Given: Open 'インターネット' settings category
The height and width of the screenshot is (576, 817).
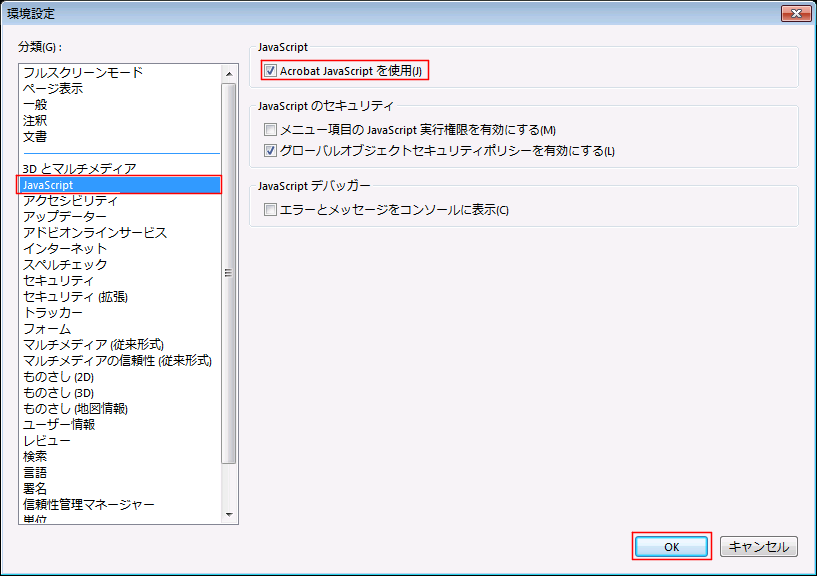Looking at the screenshot, I should pyautogui.click(x=65, y=249).
